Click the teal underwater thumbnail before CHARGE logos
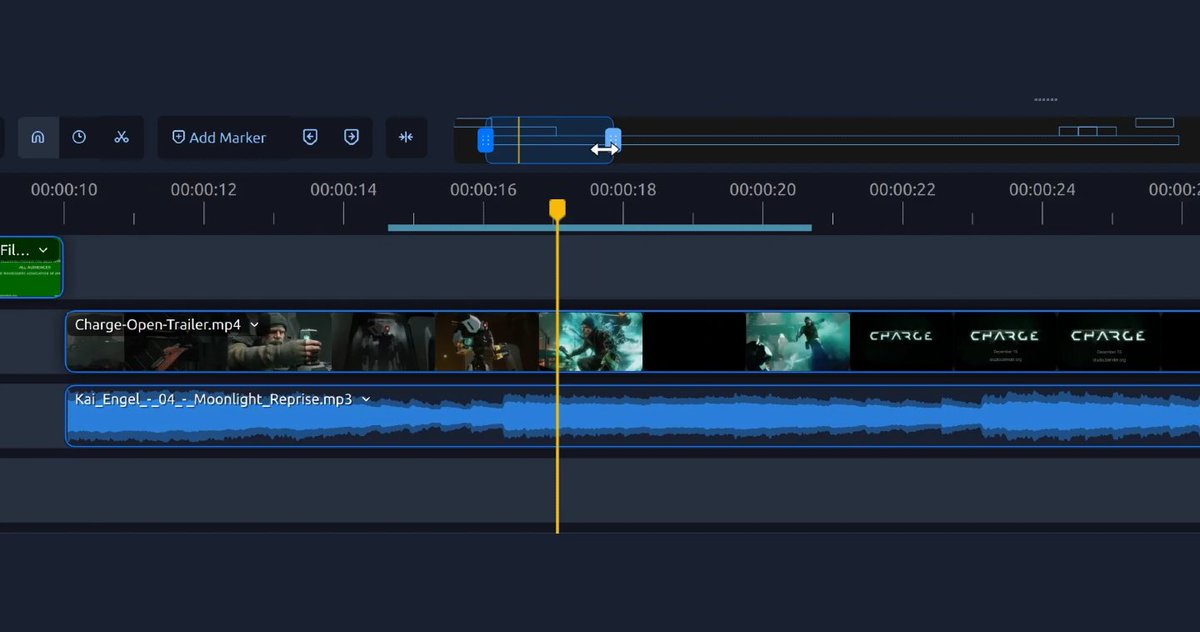This screenshot has width=1200, height=632. click(x=797, y=342)
